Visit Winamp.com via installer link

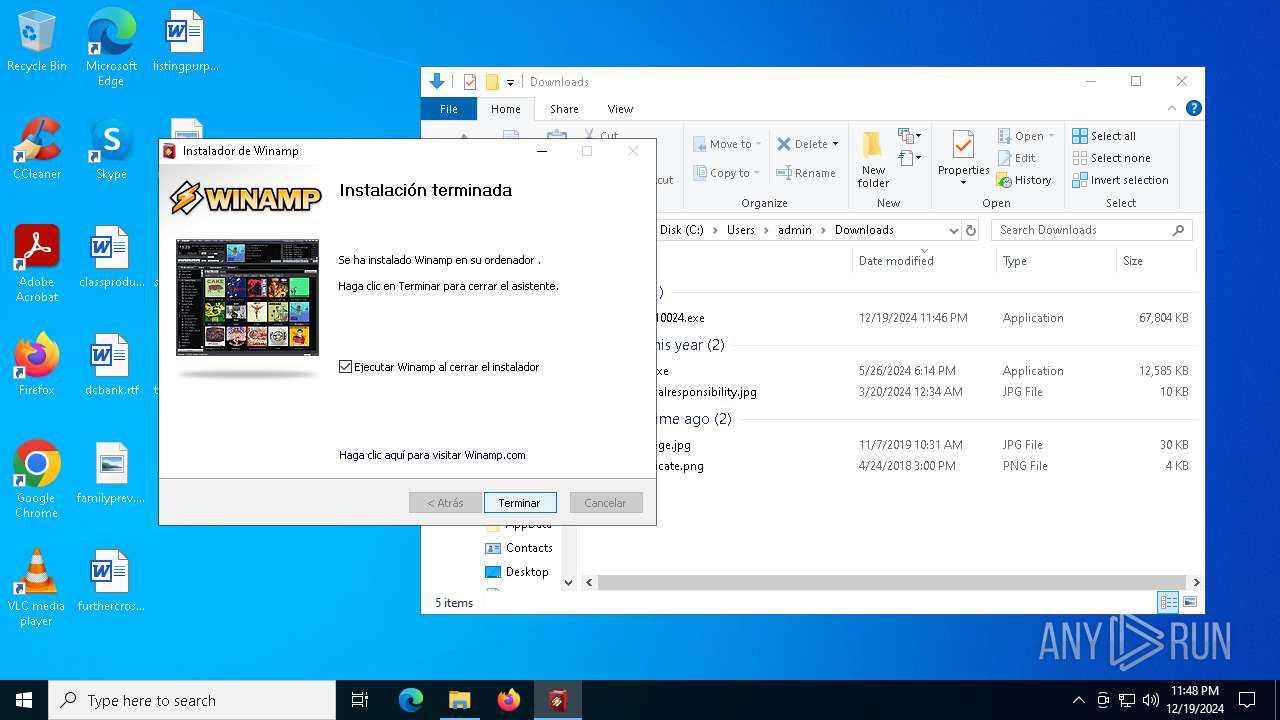pos(432,455)
